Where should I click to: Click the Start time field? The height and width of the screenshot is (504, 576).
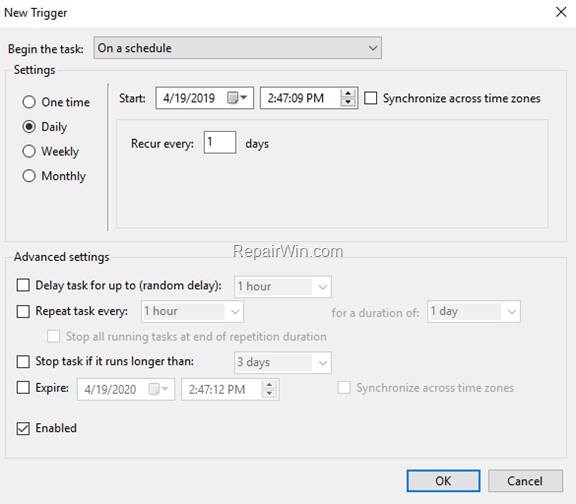tap(300, 98)
